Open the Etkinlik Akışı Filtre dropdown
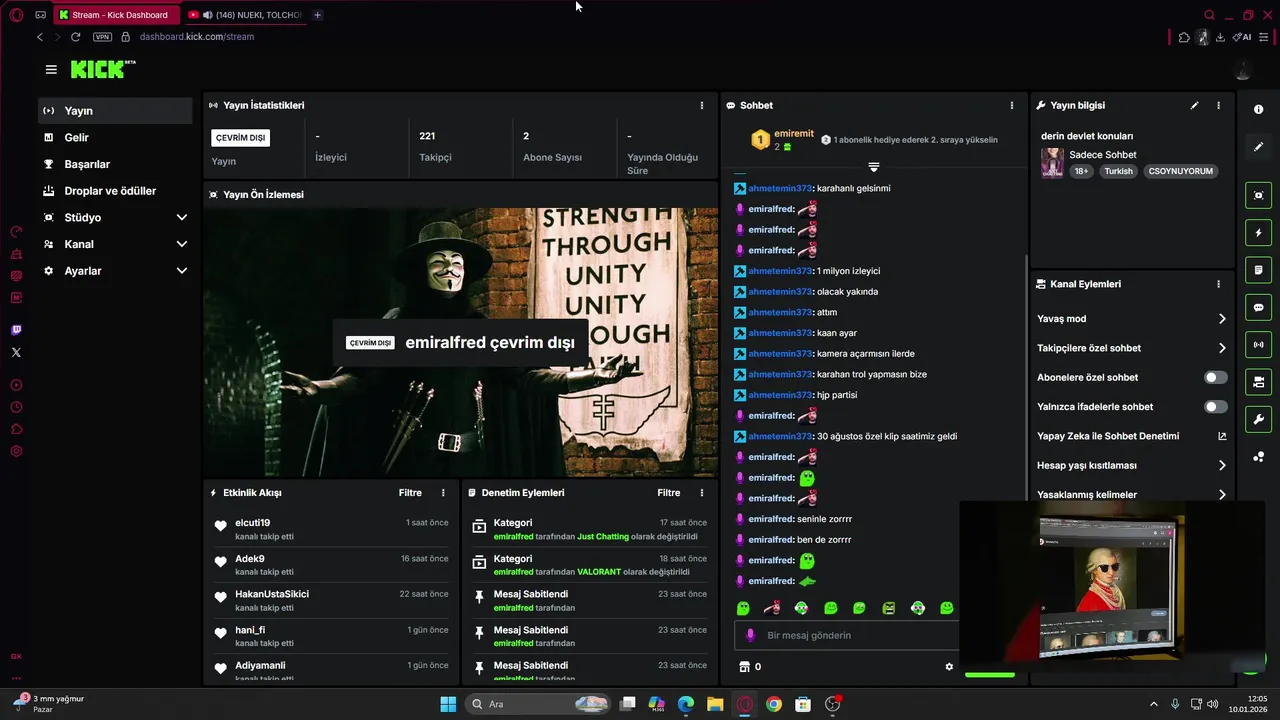Image resolution: width=1280 pixels, height=720 pixels. coord(410,493)
